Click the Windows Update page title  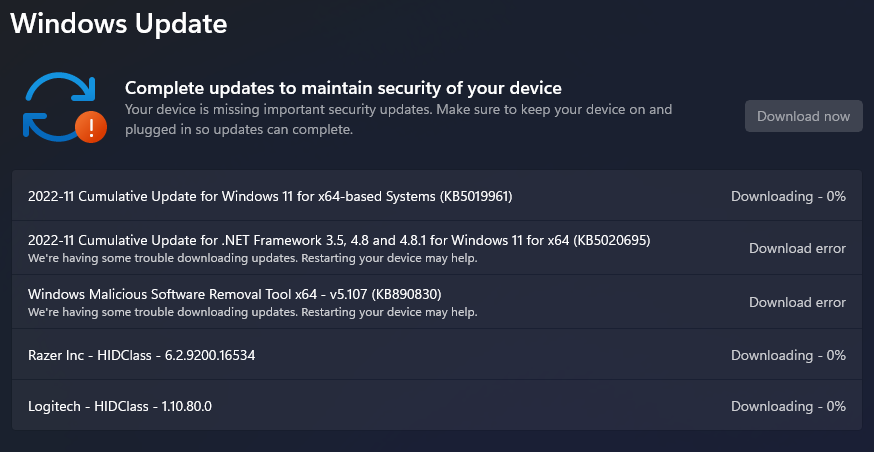[119, 22]
